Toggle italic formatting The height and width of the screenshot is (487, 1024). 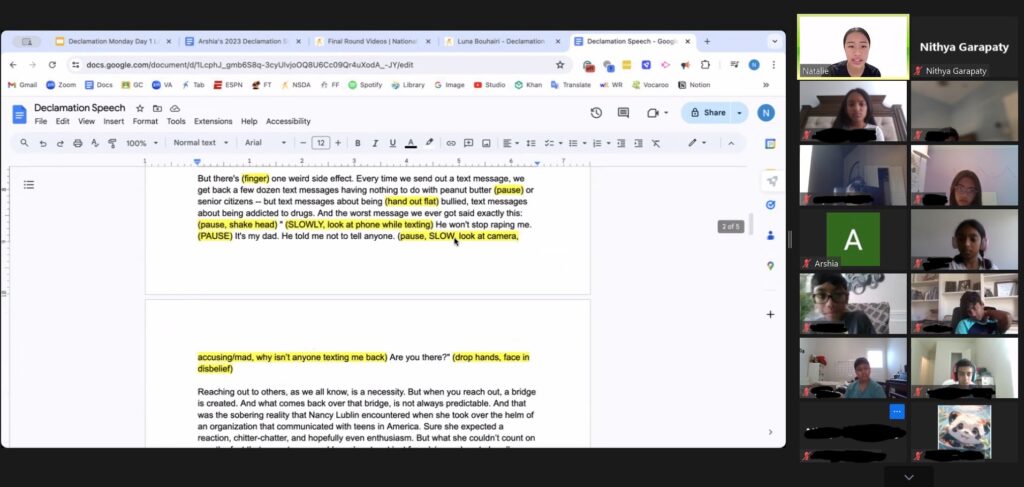(375, 143)
